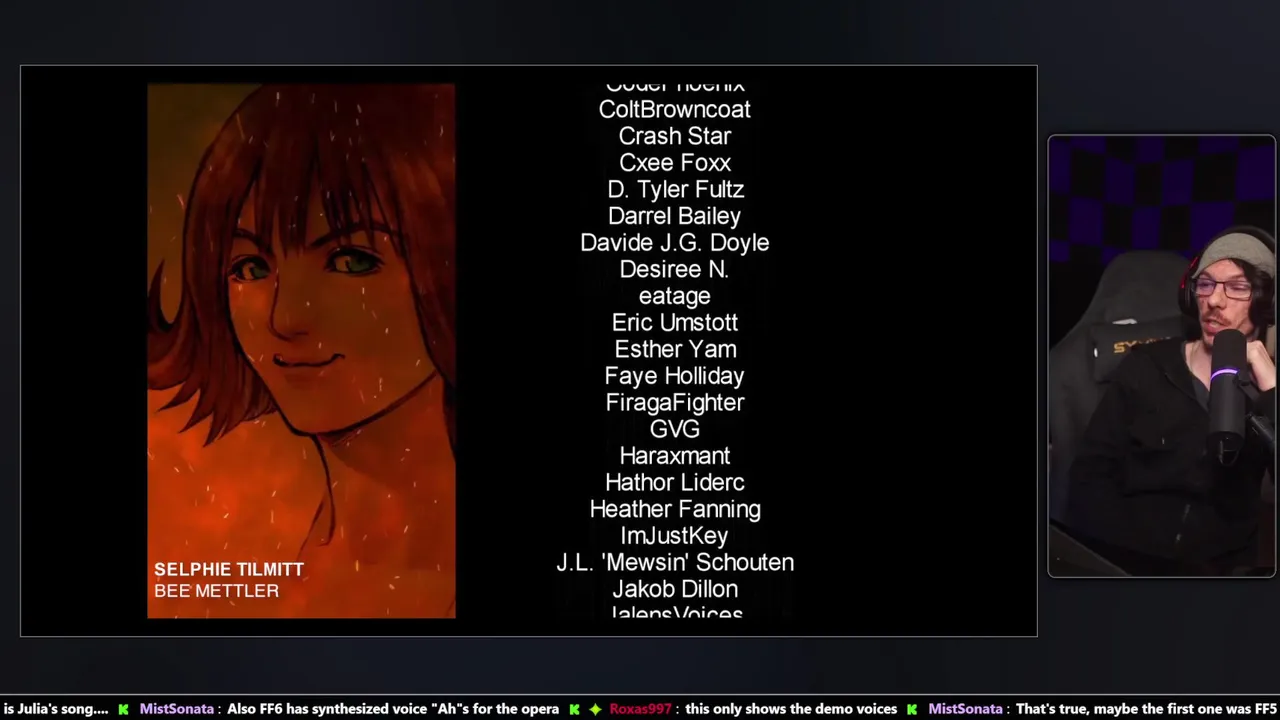
Task: Click the Roxas997 username in chat ticker
Action: coord(640,709)
